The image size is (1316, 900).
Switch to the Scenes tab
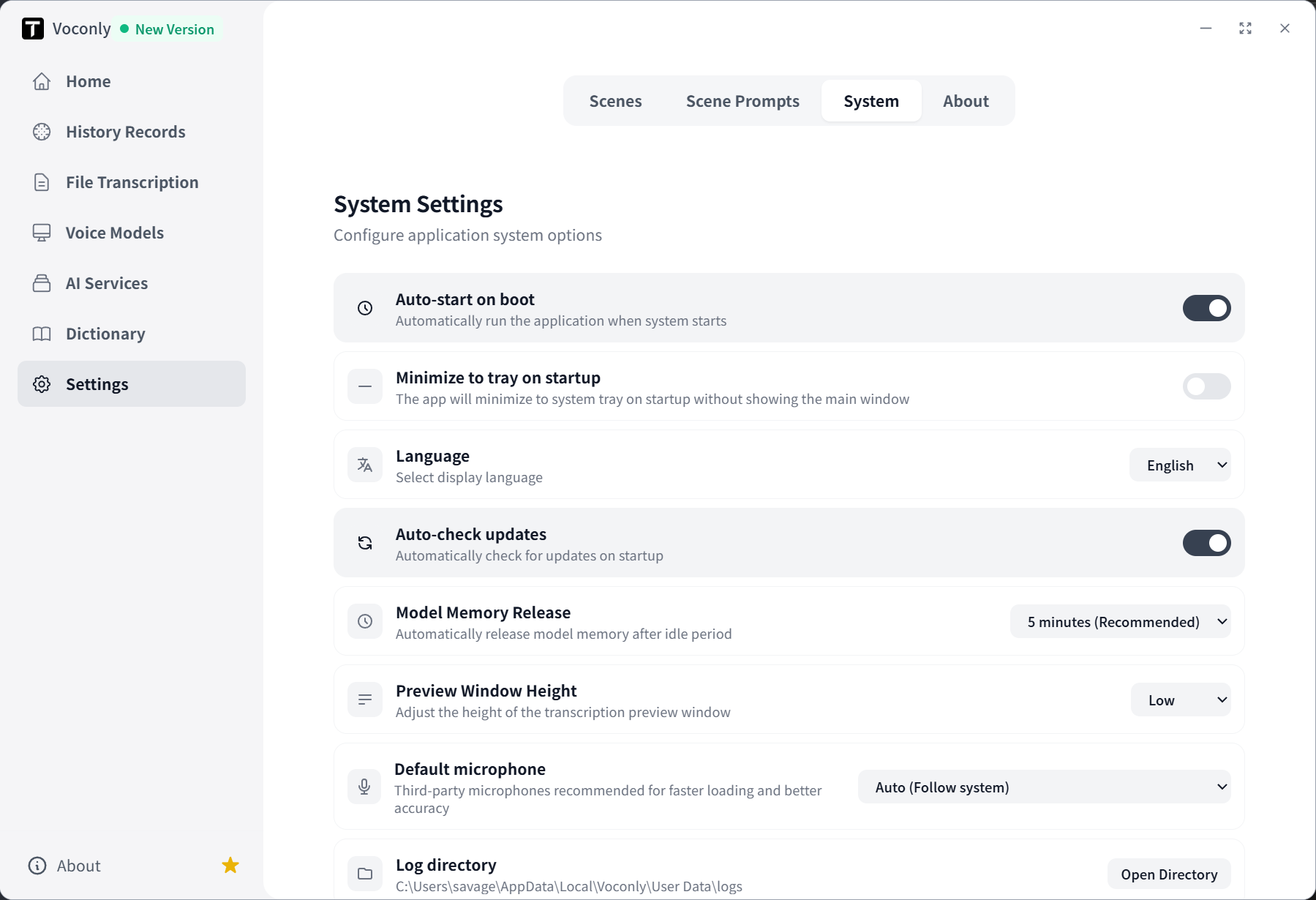coord(616,101)
